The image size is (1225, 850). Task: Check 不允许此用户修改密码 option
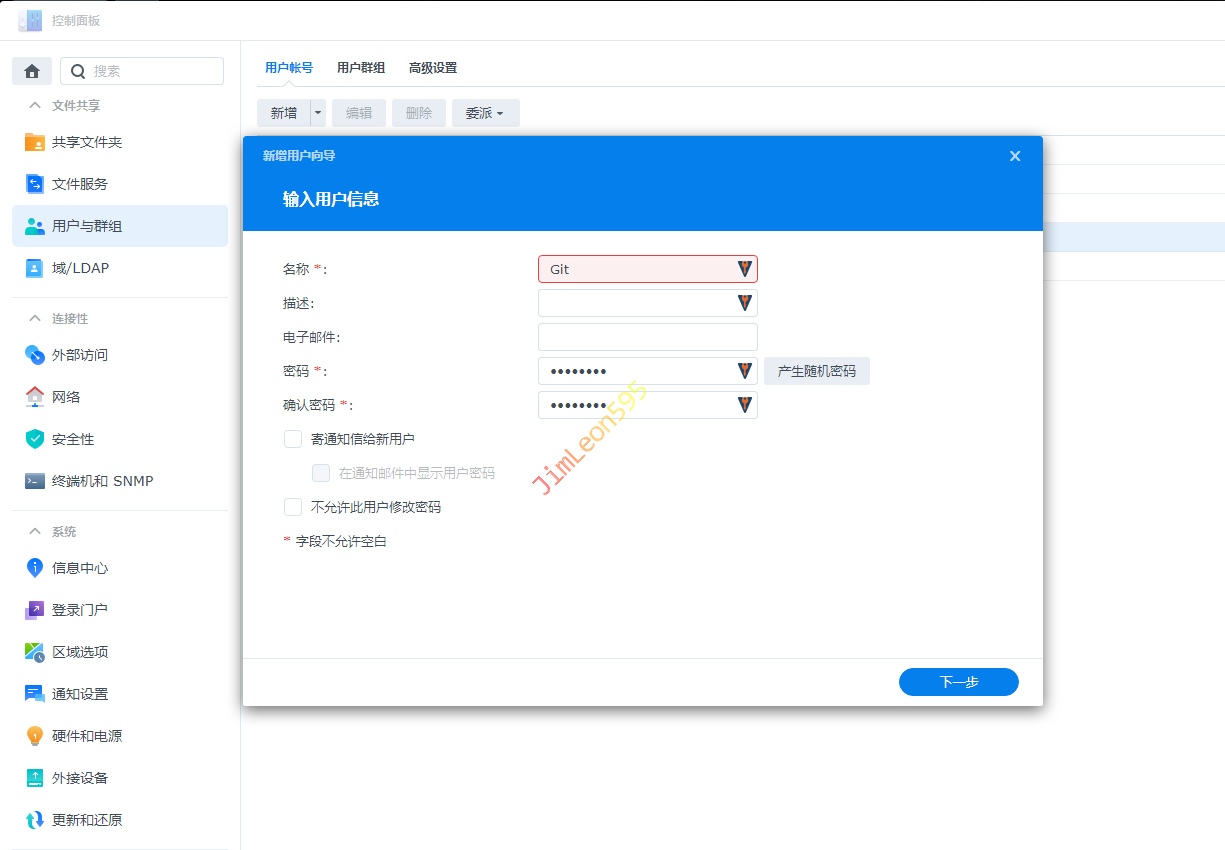293,507
